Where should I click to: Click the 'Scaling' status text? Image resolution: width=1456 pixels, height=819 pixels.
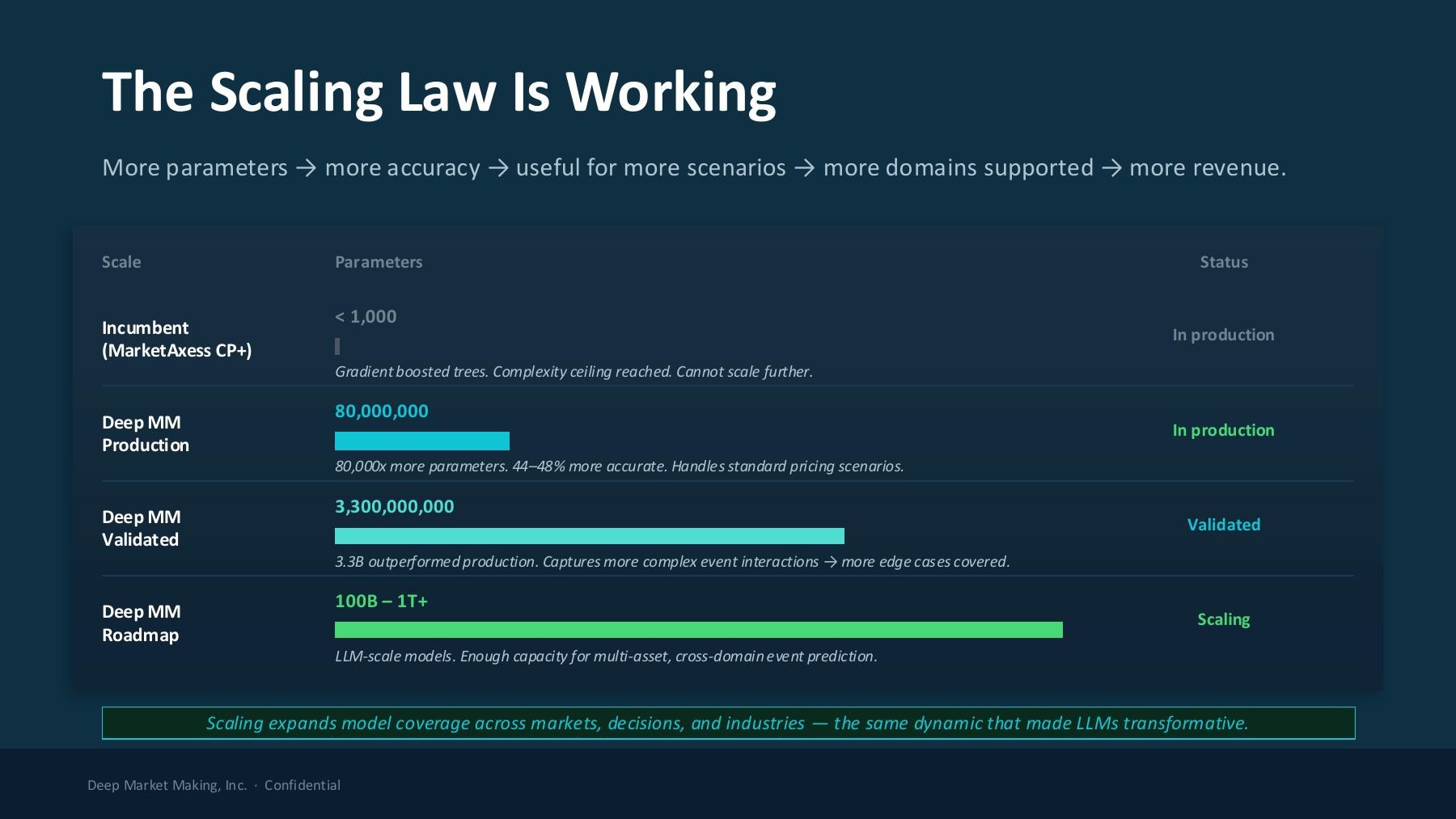1224,619
